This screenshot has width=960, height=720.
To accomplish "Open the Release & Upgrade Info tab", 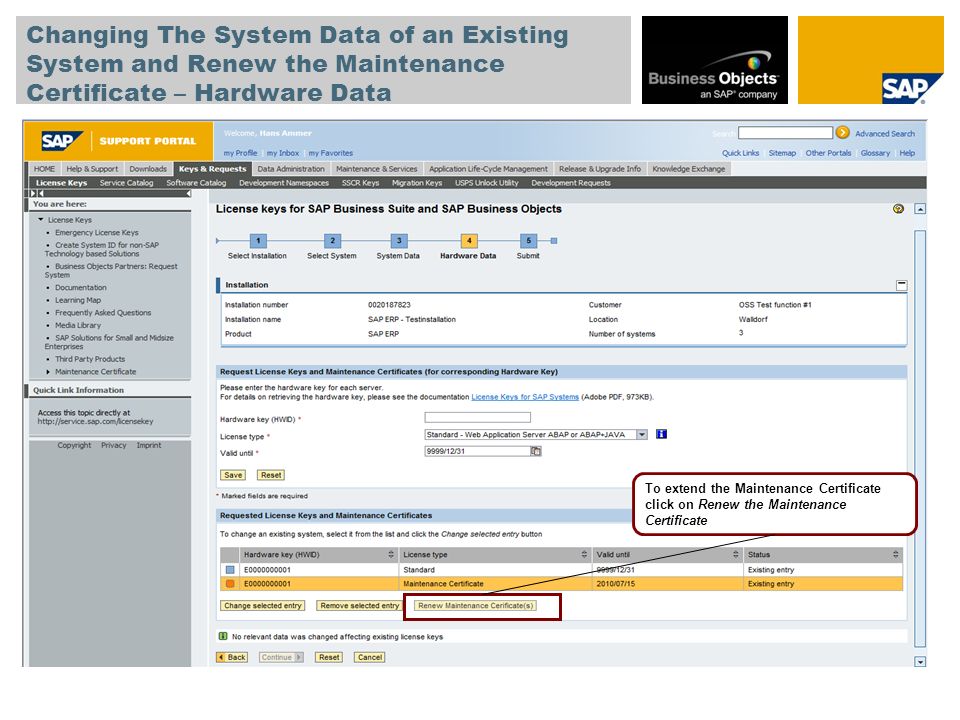I will 600,169.
